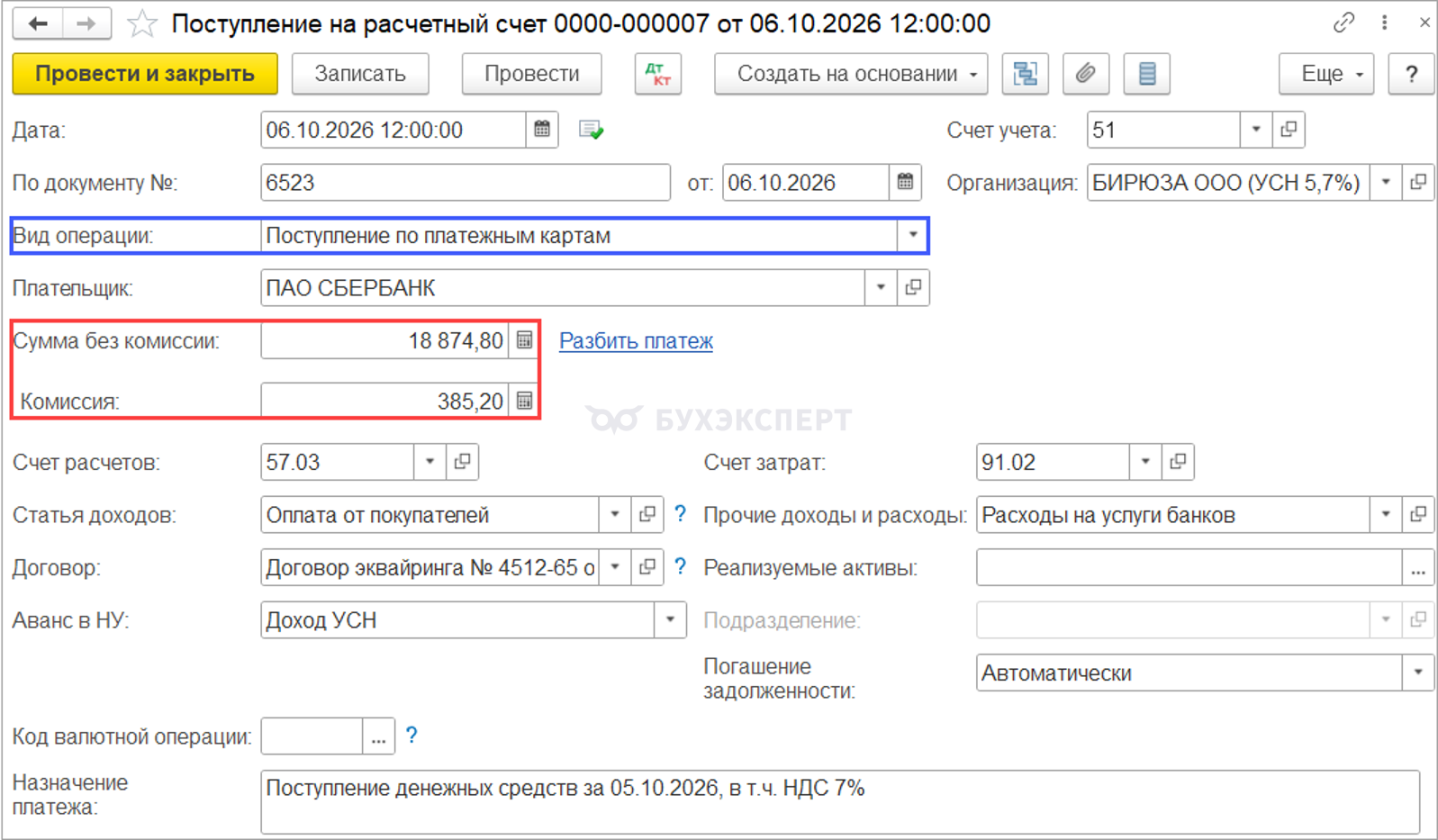Copy link to document icon

click(1343, 23)
